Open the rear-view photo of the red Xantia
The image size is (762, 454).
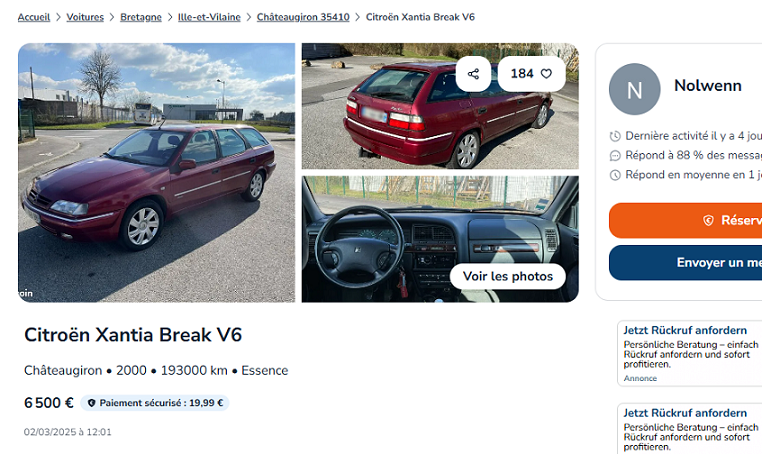pos(440,106)
